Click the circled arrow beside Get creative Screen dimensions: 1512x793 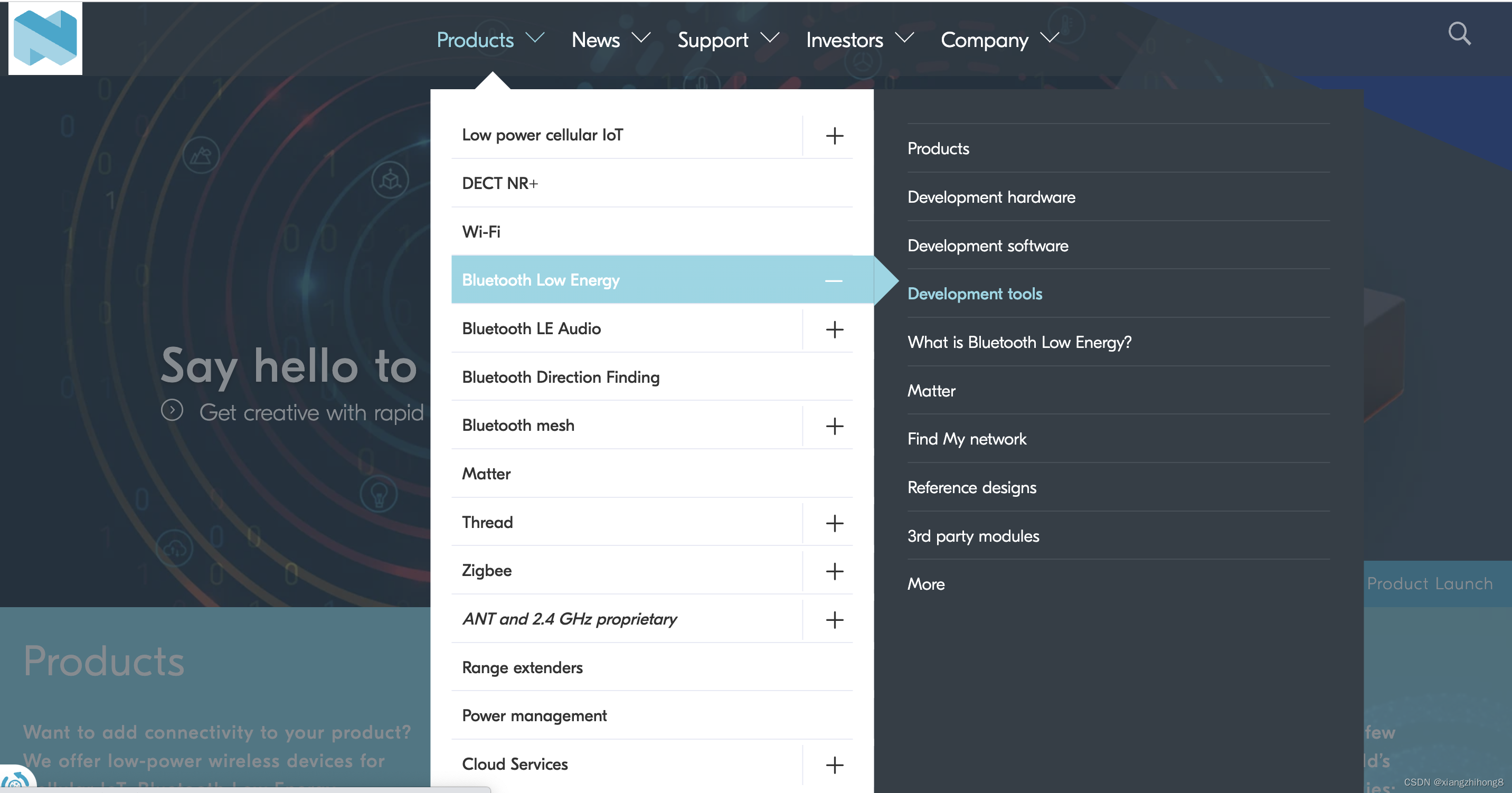[x=172, y=410]
